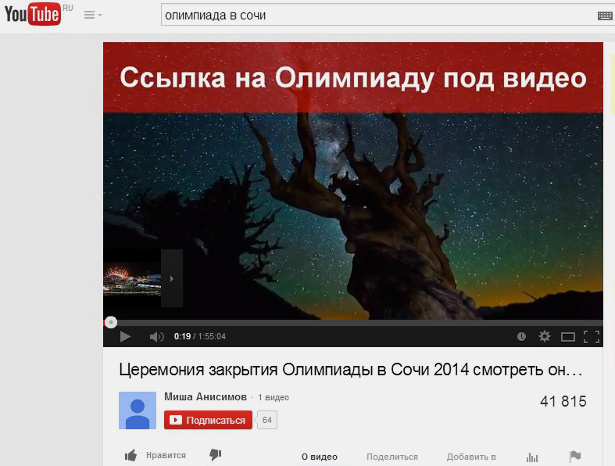Screen dimensions: 615x466
Task: Expand the playlist thumbnail arrow in video
Action: click(x=172, y=278)
